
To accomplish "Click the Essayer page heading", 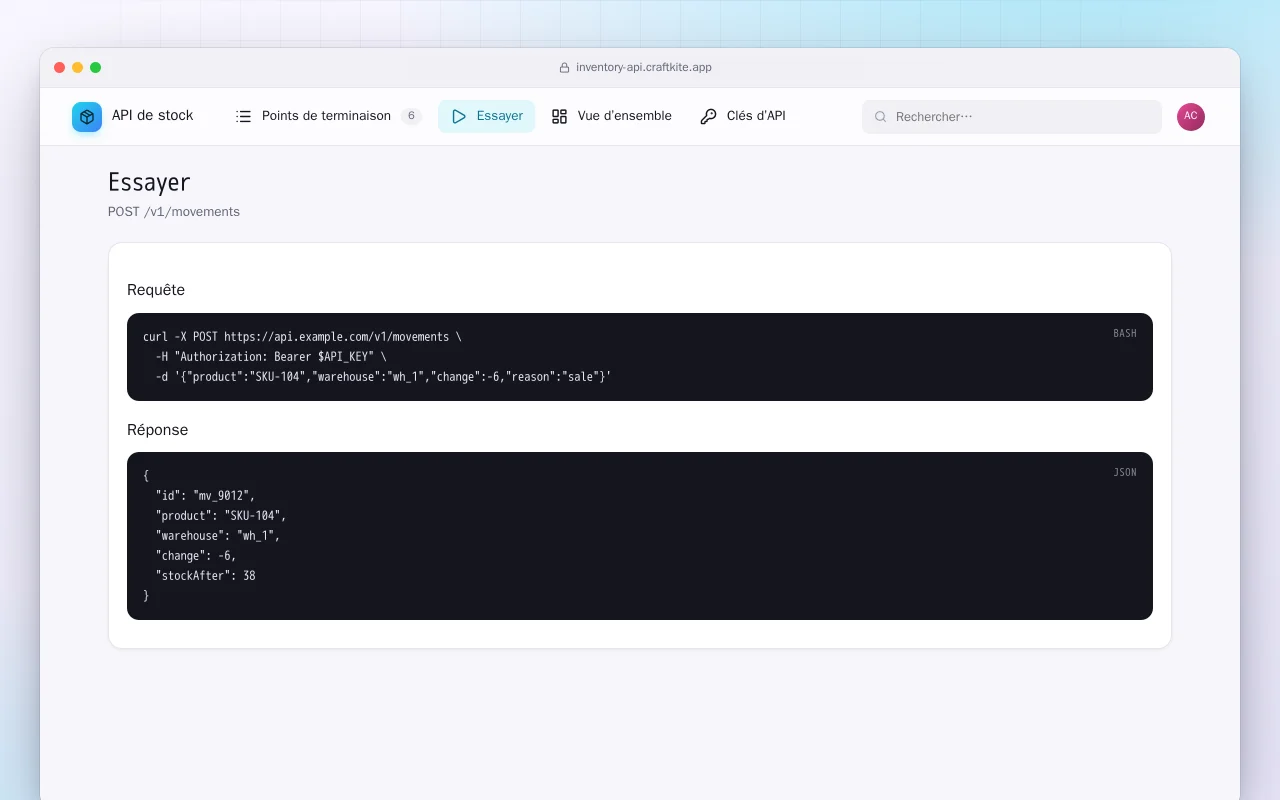I will coord(149,182).
